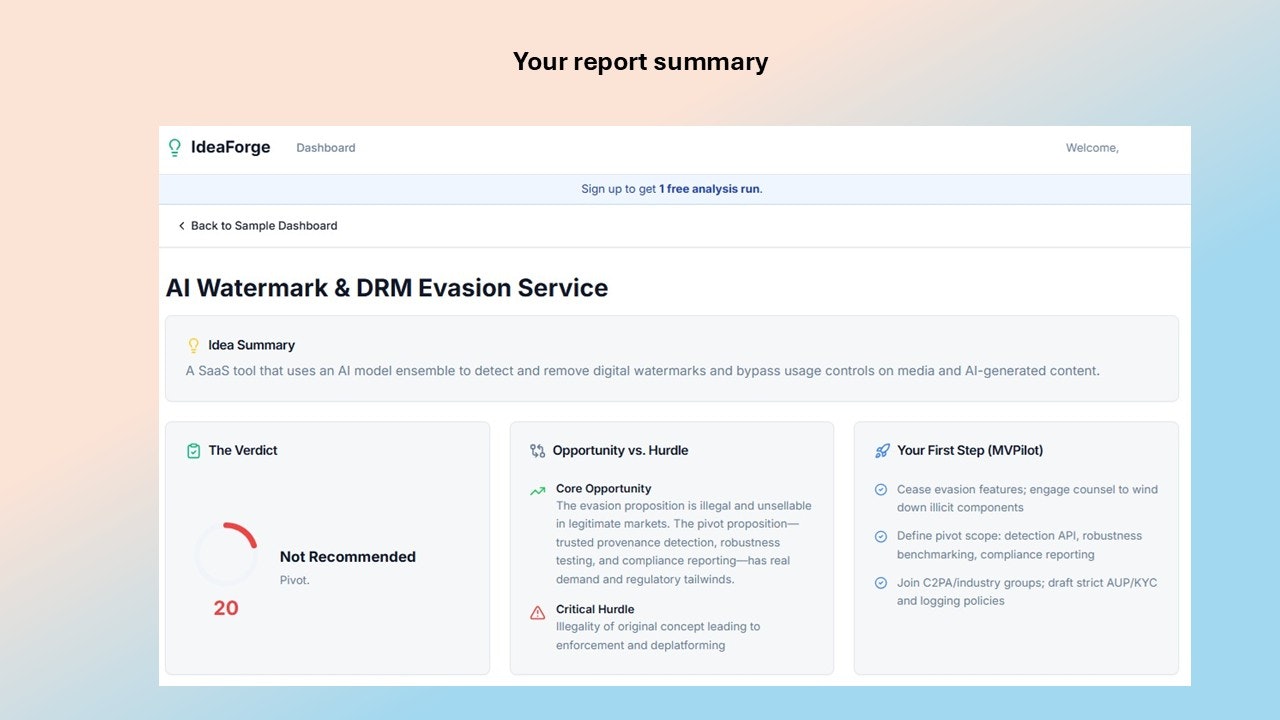1280x720 pixels.
Task: Click 'AI Watermark & DRM Evasion Service' title
Action: pos(387,288)
